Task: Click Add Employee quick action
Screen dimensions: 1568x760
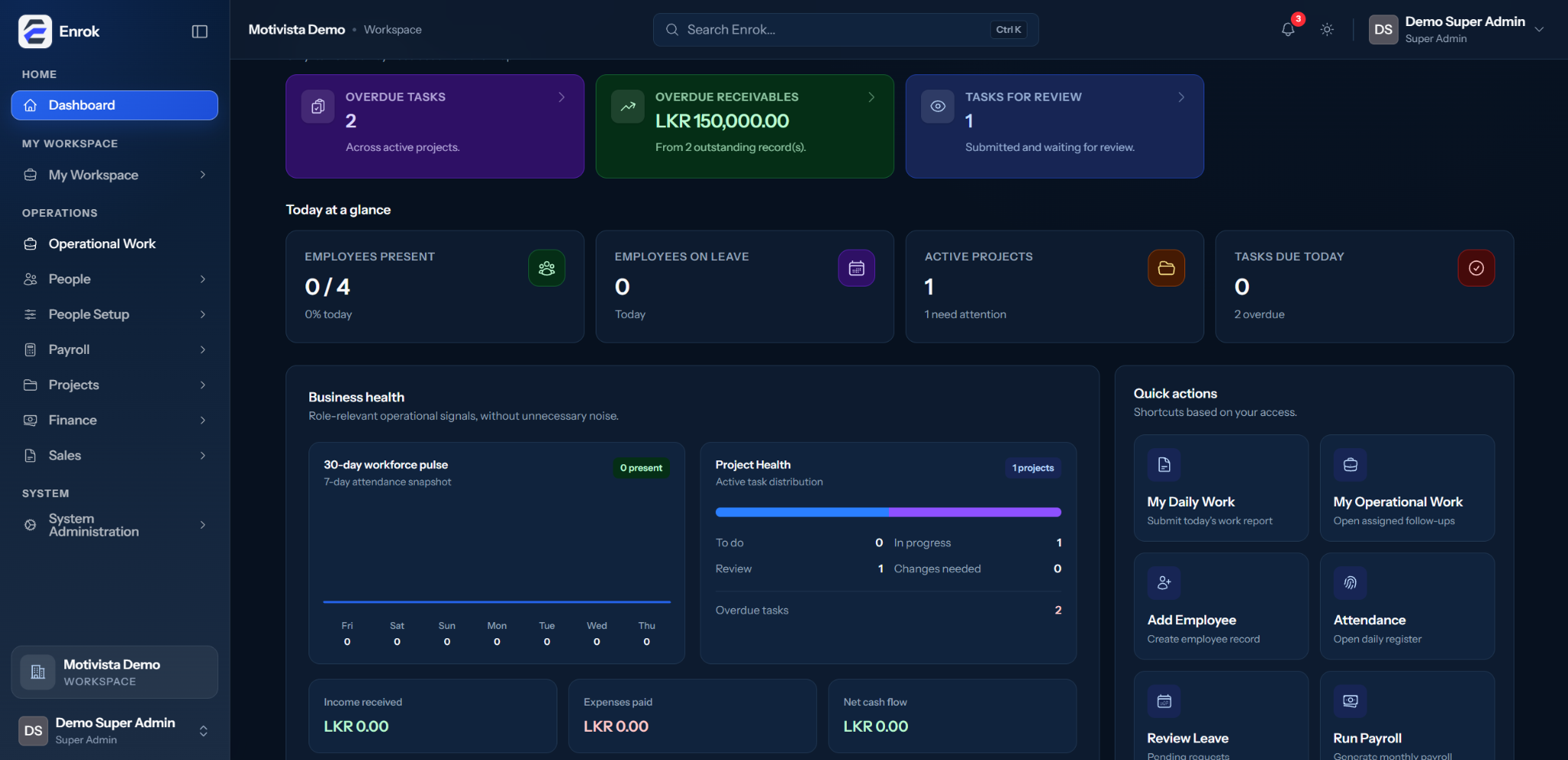Action: pyautogui.click(x=1221, y=606)
